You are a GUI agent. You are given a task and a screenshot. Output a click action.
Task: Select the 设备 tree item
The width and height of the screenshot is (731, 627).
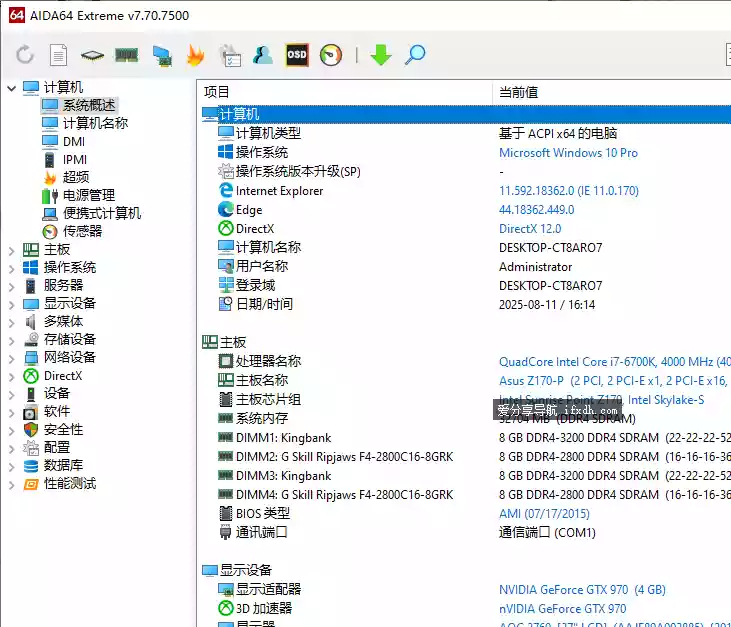47,393
